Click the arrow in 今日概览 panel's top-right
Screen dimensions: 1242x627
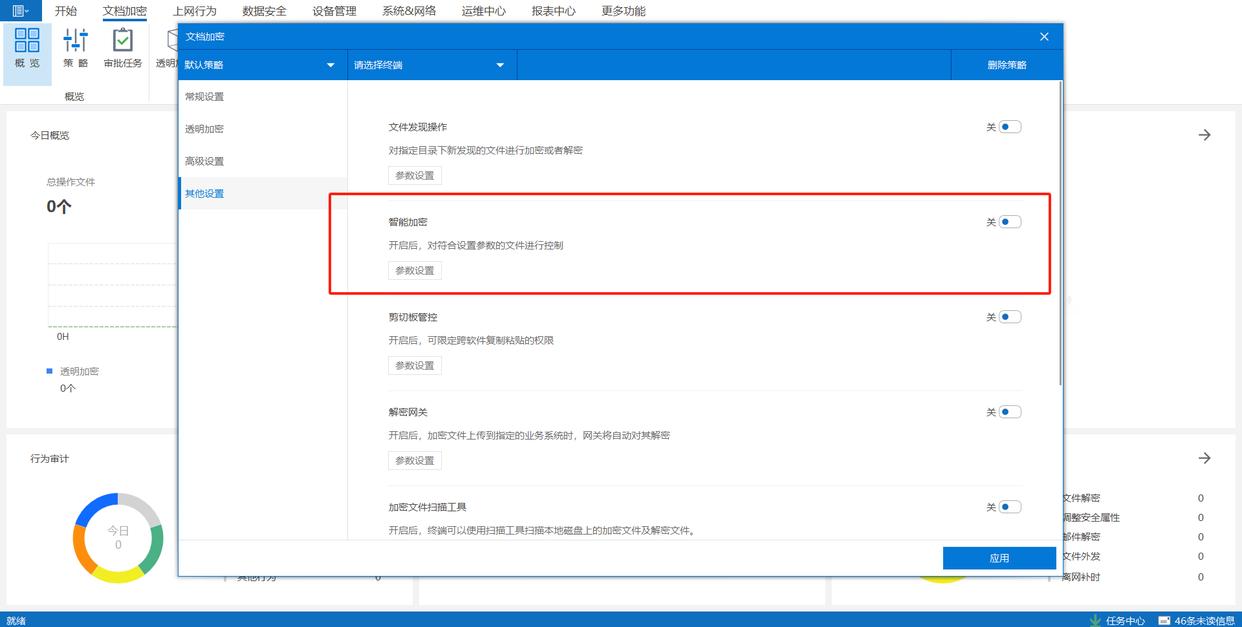click(x=1204, y=135)
